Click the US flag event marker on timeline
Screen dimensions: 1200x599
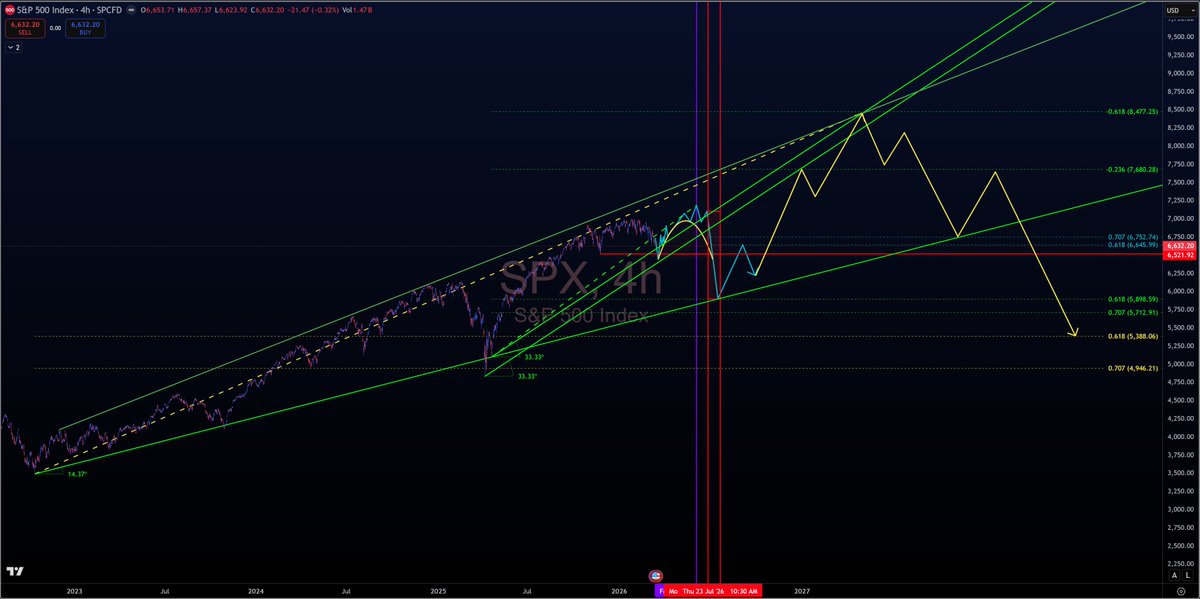pyautogui.click(x=655, y=576)
